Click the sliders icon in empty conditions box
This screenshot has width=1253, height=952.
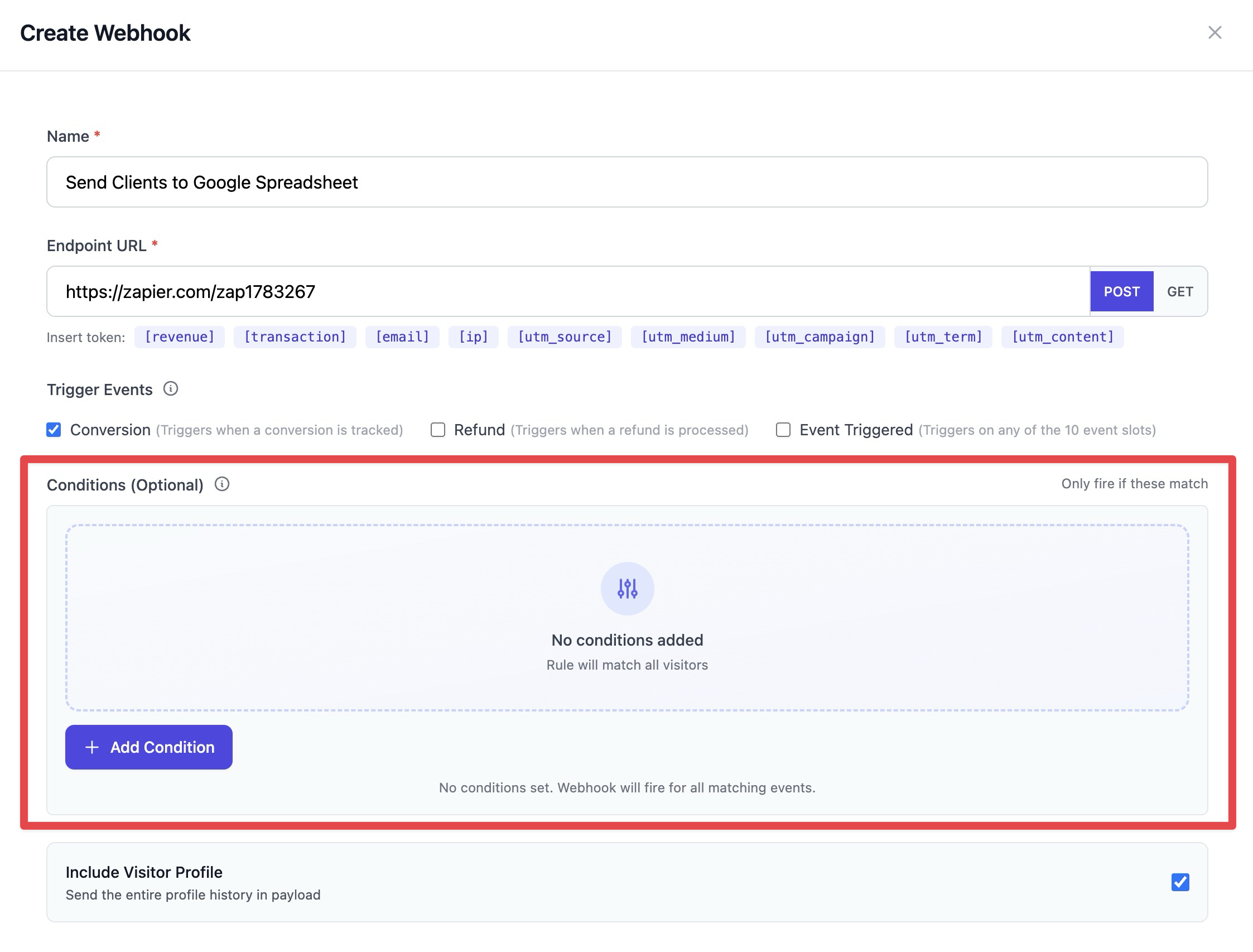click(627, 589)
